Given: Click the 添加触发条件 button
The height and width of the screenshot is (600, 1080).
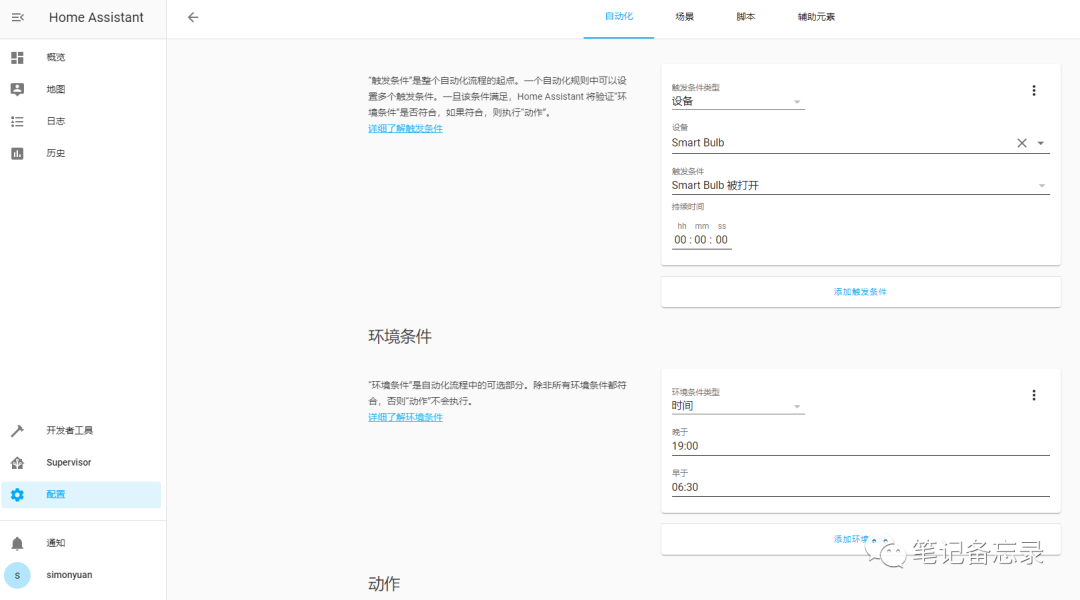Looking at the screenshot, I should pos(860,292).
